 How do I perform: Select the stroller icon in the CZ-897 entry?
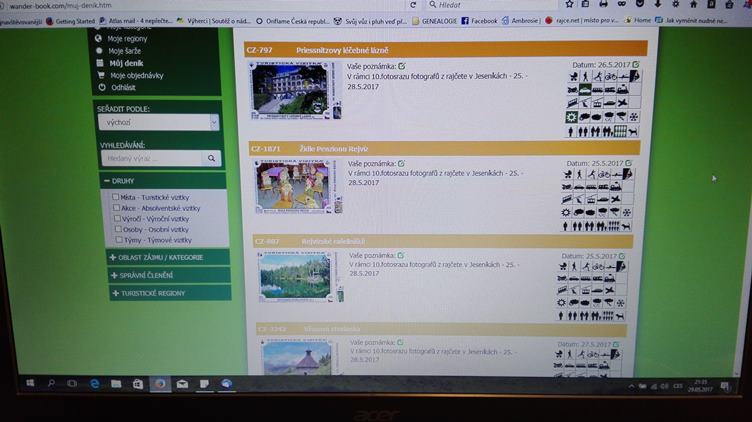(563, 267)
